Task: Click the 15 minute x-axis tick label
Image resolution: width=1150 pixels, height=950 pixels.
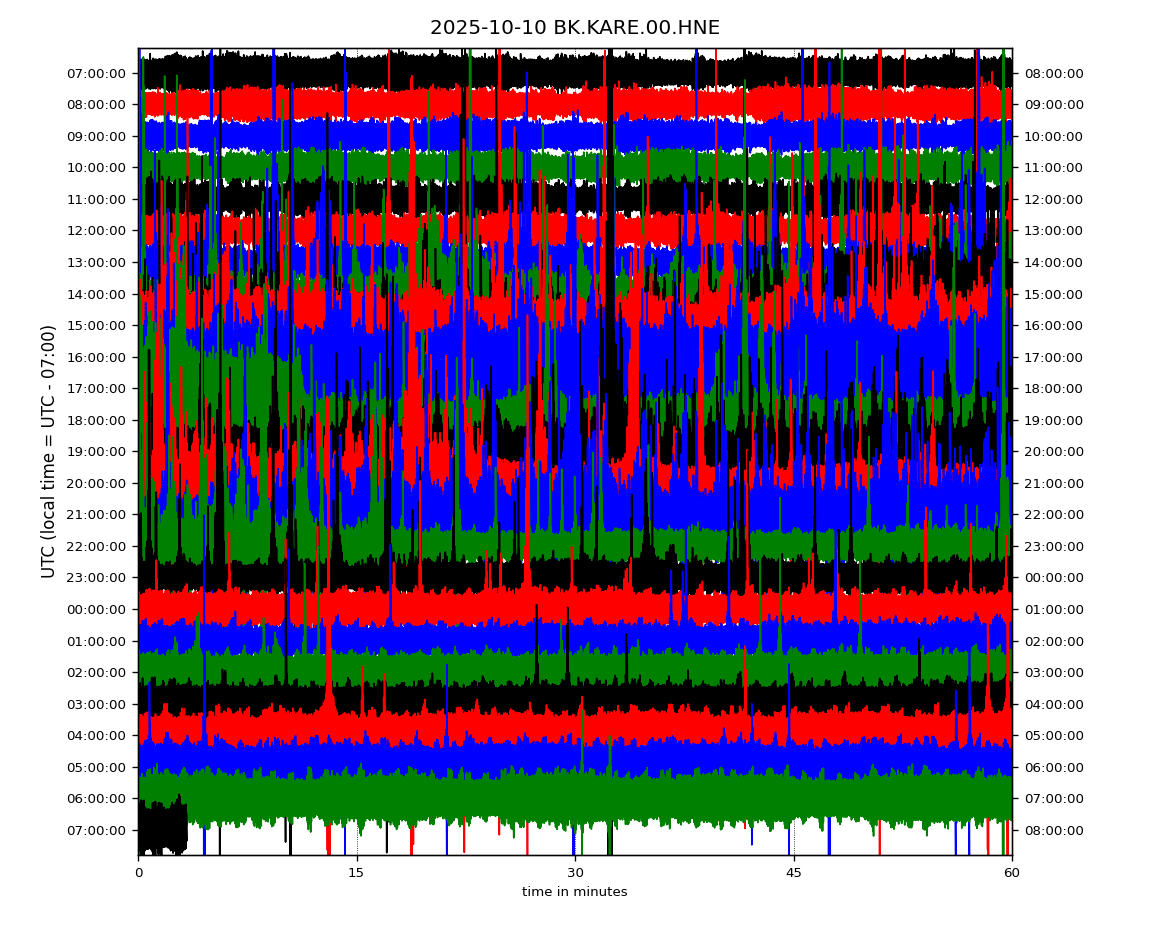Action: click(356, 873)
